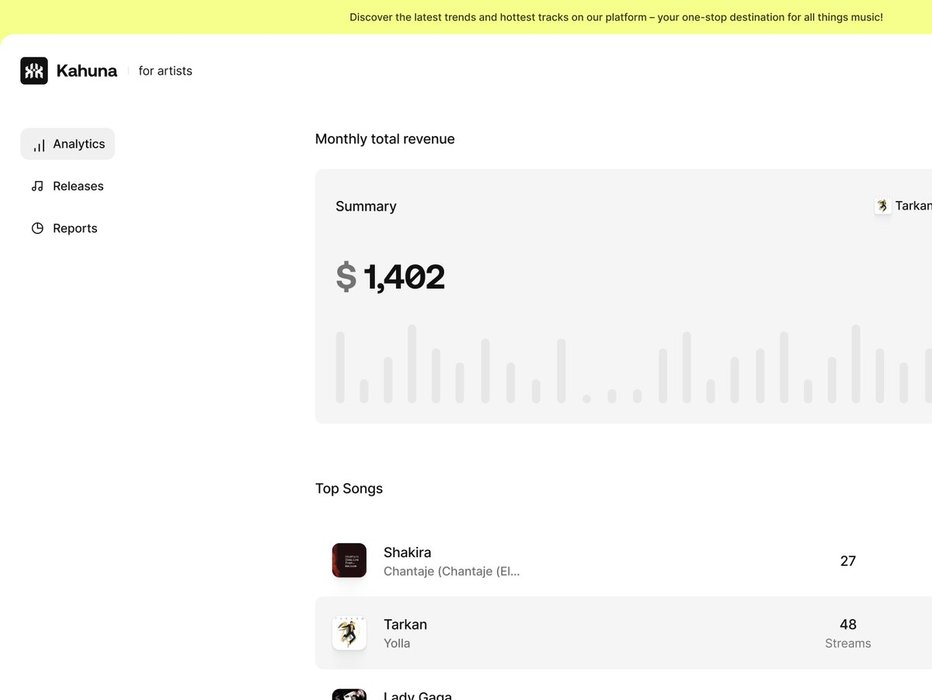The height and width of the screenshot is (700, 932).
Task: Click the tallest bar in revenue chart
Action: pos(412,364)
